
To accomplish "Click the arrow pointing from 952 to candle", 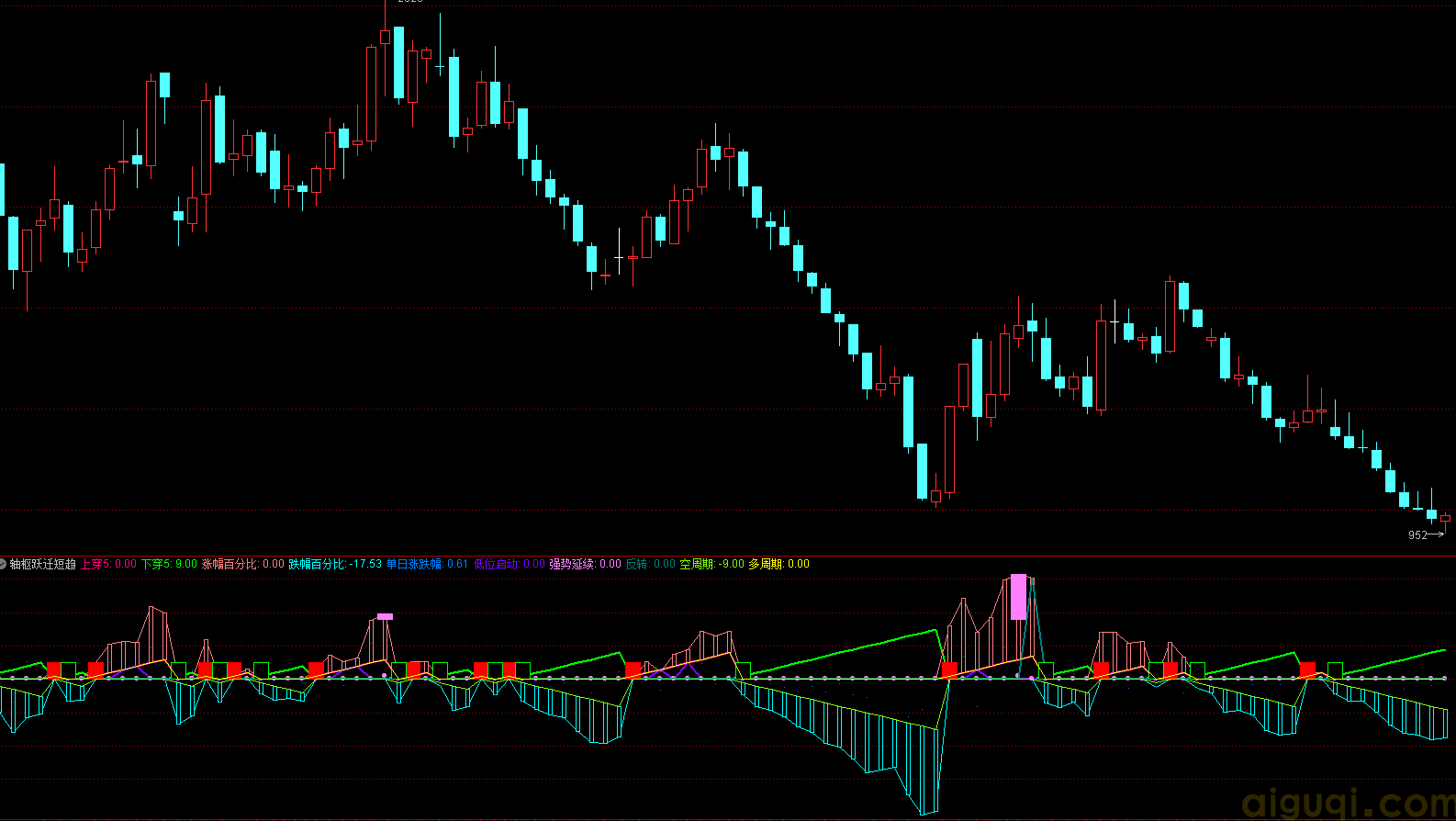I will (x=1437, y=534).
